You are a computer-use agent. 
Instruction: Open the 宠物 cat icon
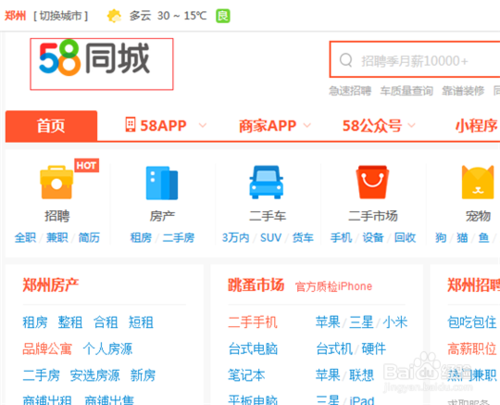(478, 182)
